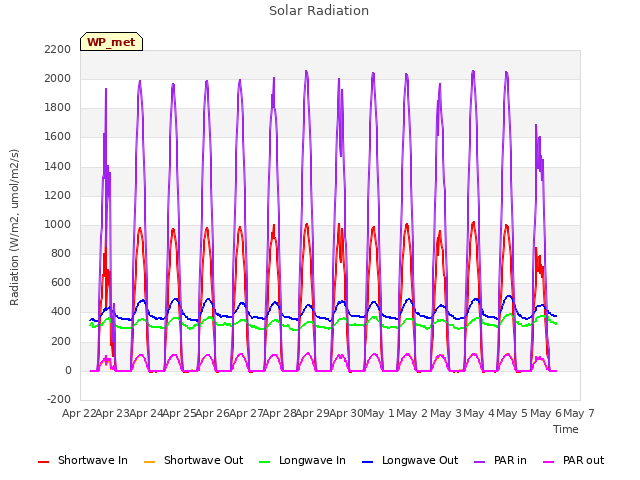Image resolution: width=640 pixels, height=480 pixels.
Task: Click the Apr 22 x-axis date label
Action: tap(79, 413)
